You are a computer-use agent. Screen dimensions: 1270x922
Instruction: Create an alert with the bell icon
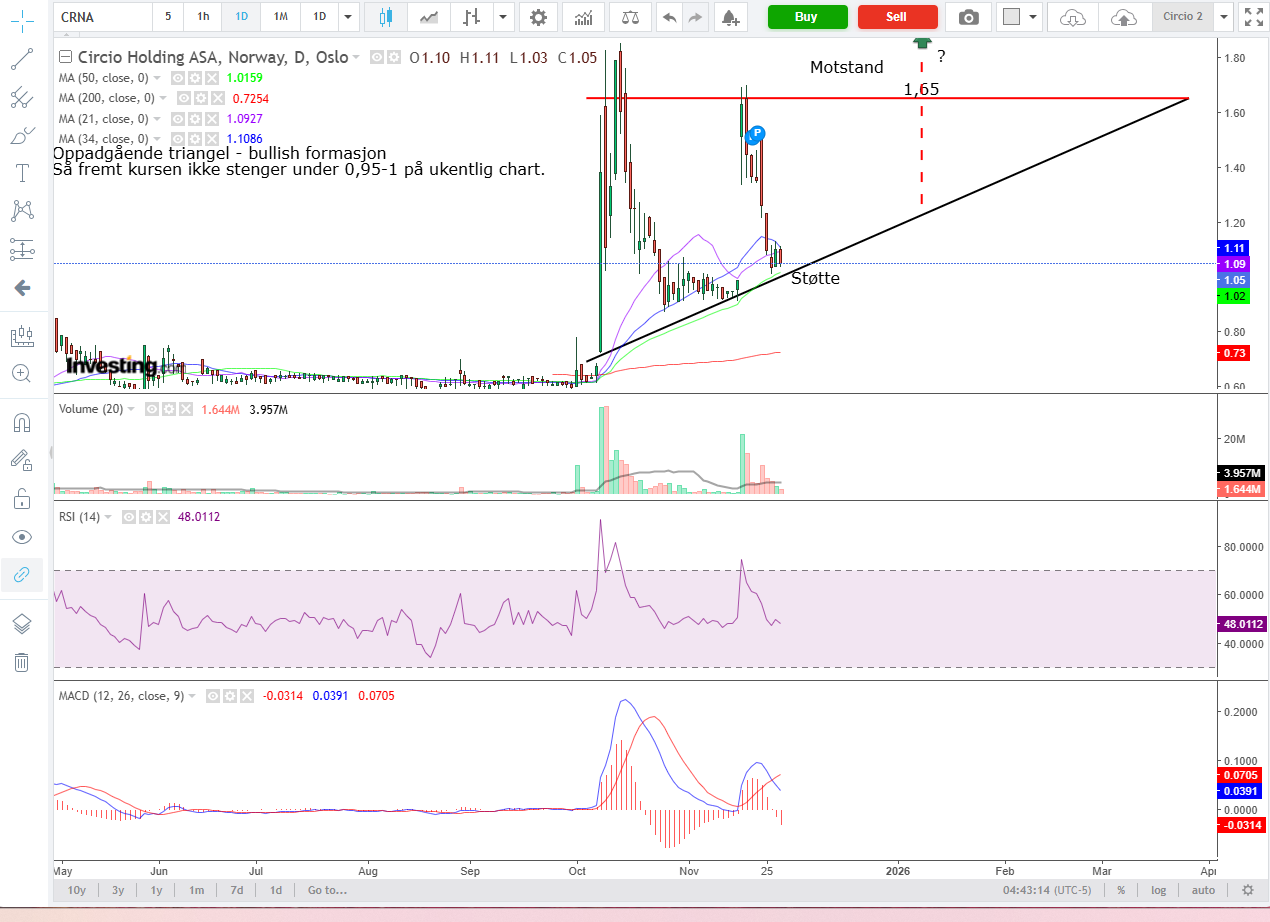(x=730, y=17)
